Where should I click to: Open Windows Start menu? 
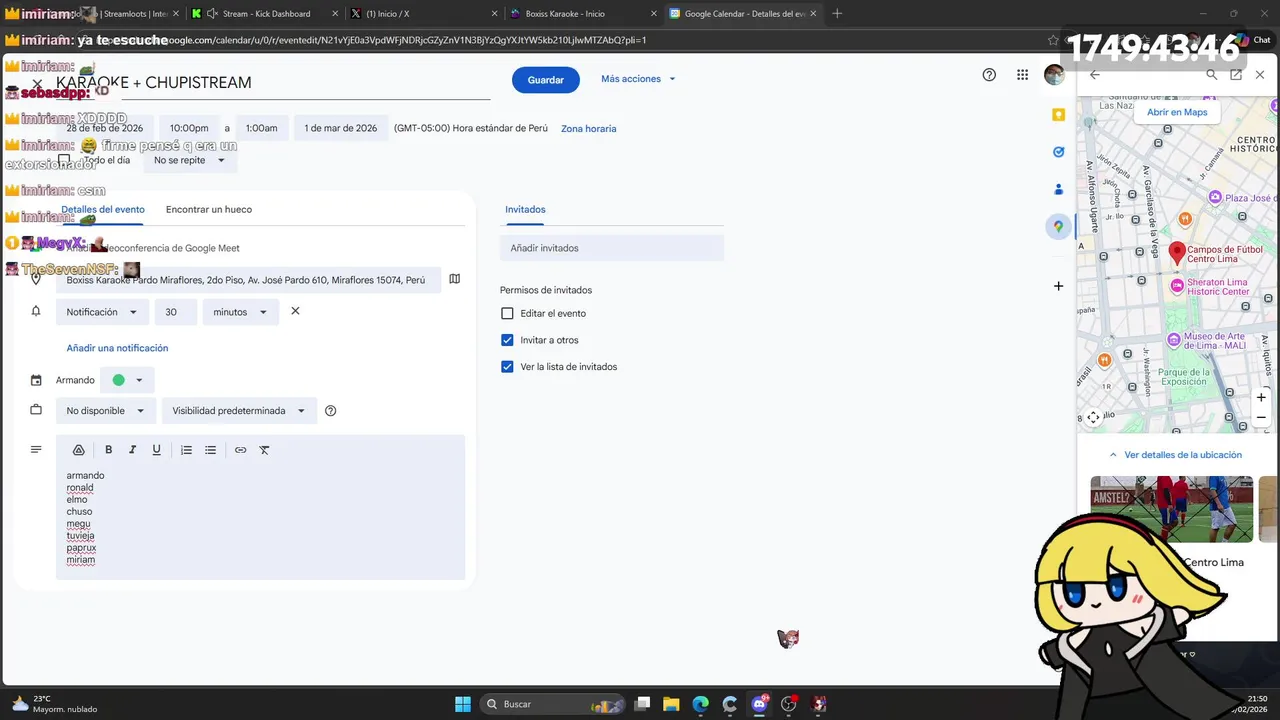click(x=463, y=704)
